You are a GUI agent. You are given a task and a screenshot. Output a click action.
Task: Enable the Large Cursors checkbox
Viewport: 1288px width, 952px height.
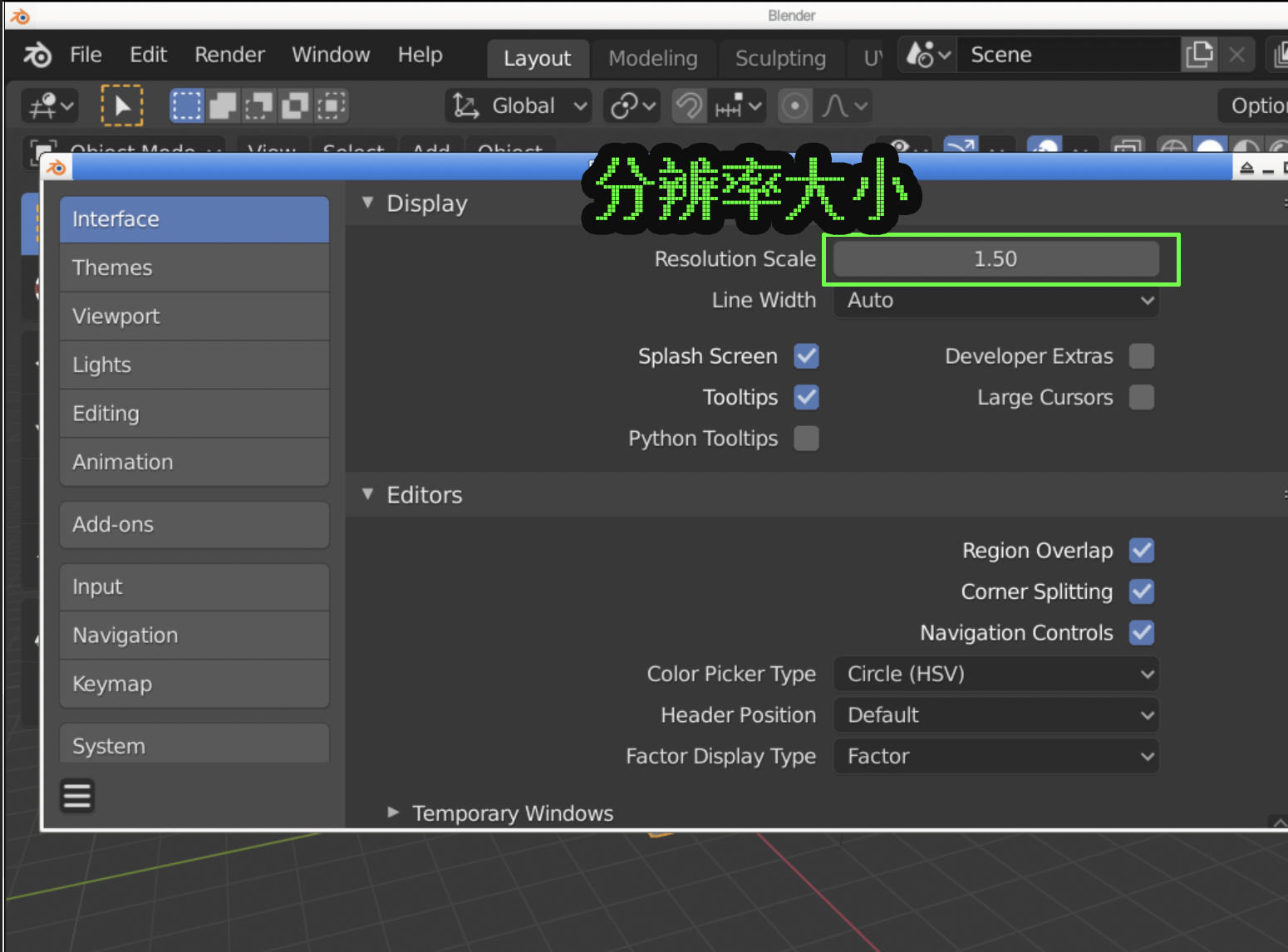click(x=1142, y=397)
